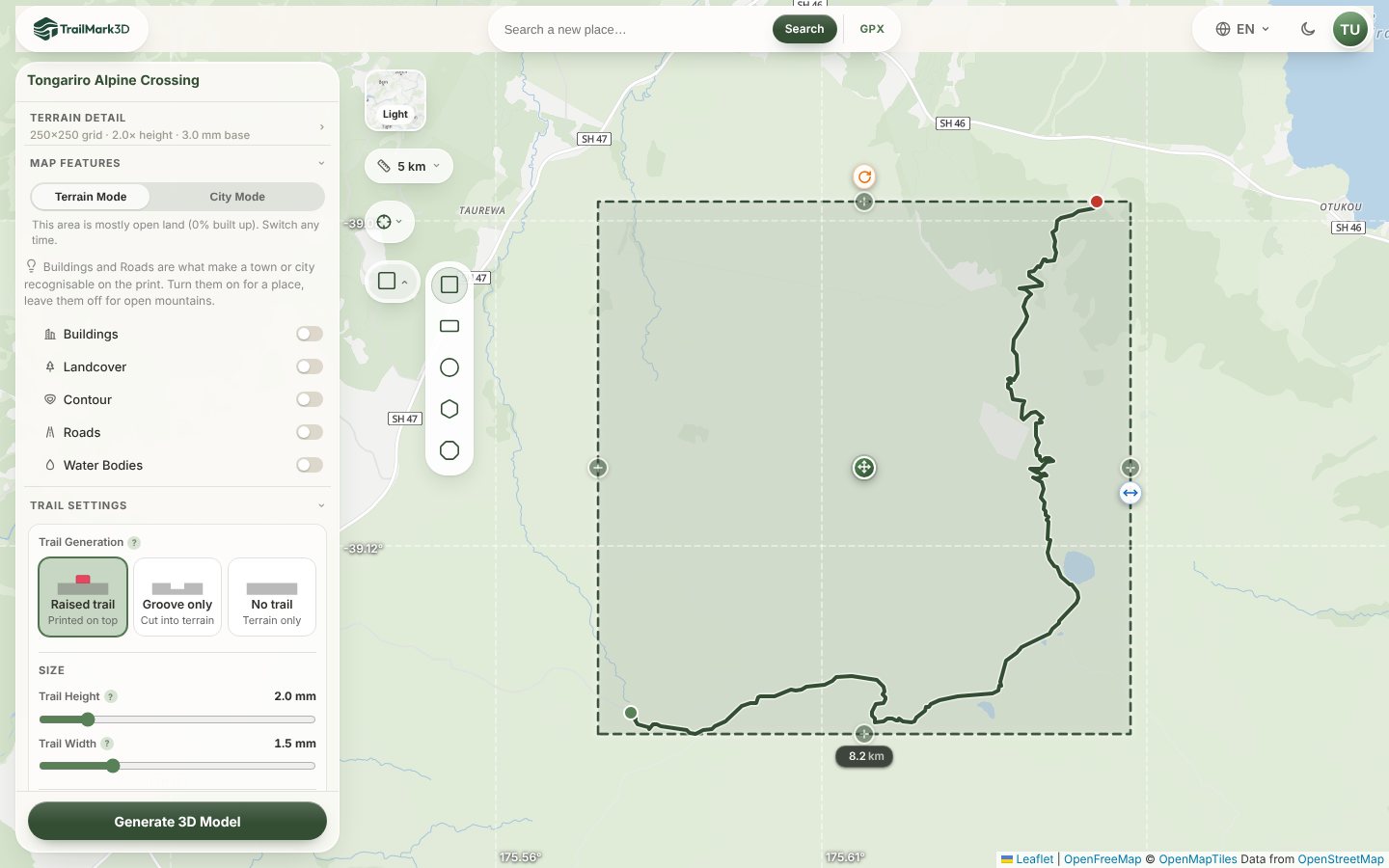Select the Raised trail option
1389x868 pixels.
coord(83,597)
